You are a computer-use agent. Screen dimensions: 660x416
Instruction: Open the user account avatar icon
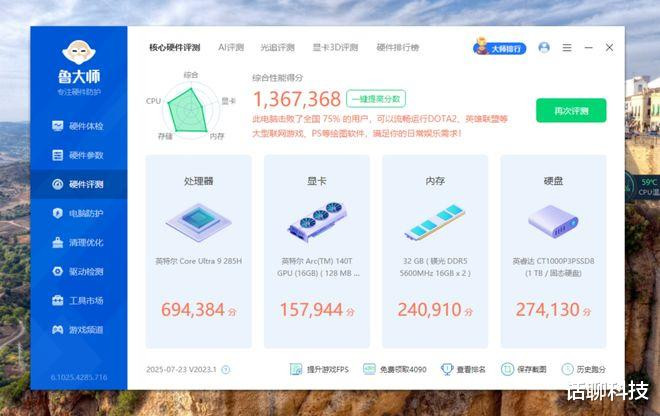tap(544, 47)
